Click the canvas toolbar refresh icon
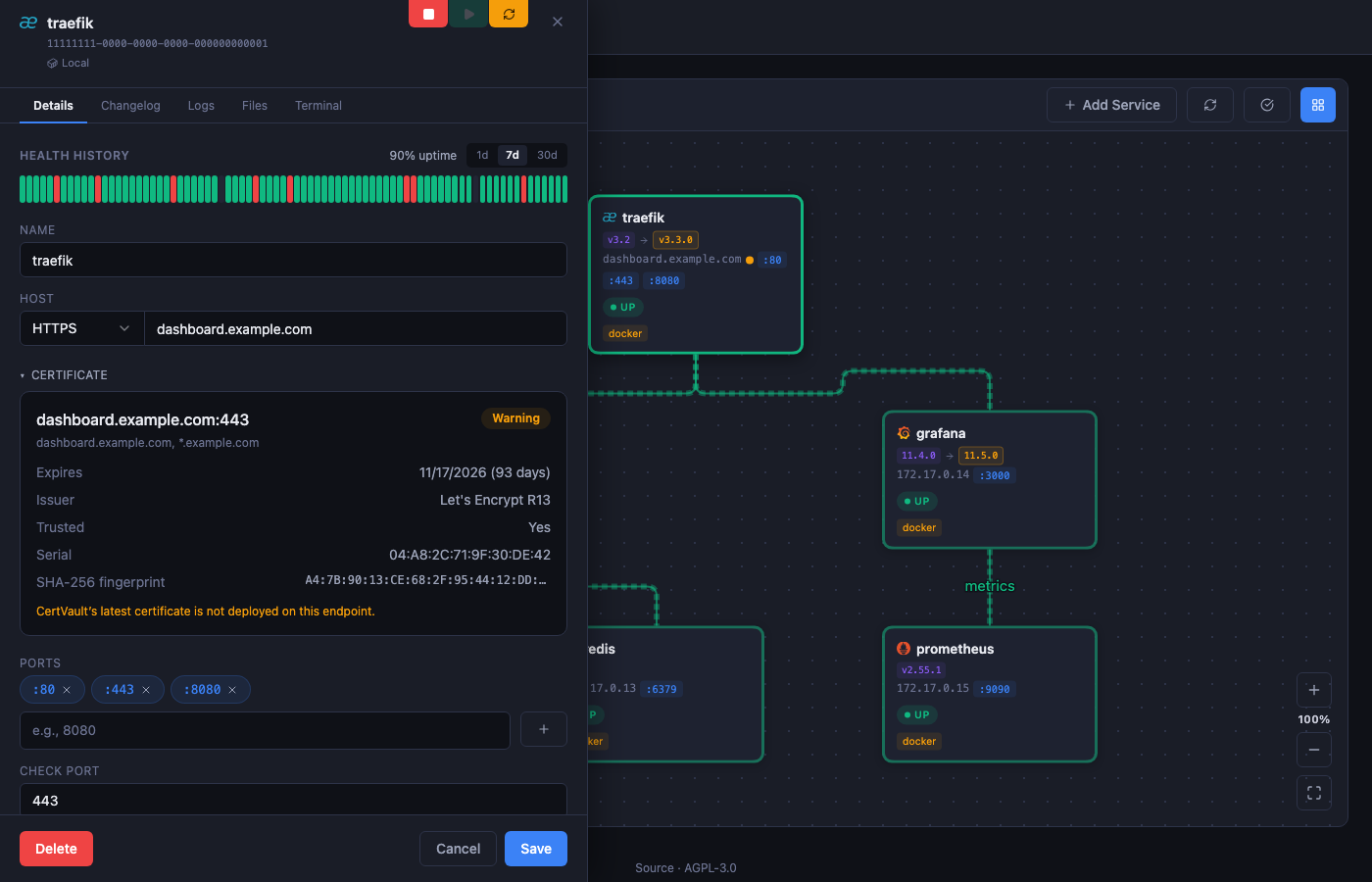The width and height of the screenshot is (1372, 882). pos(1210,105)
